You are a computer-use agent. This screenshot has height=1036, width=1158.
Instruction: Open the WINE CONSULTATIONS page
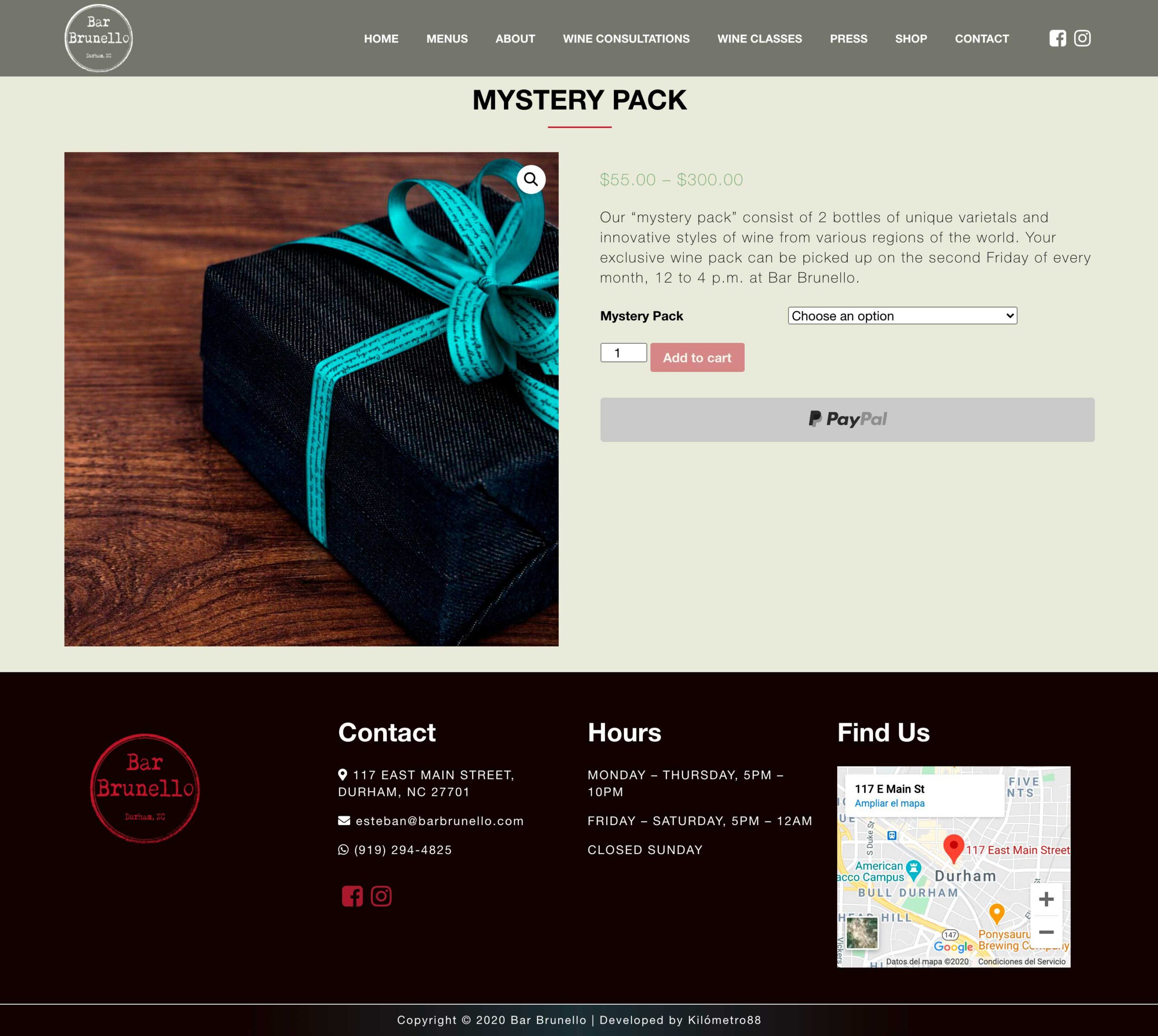[x=626, y=39]
